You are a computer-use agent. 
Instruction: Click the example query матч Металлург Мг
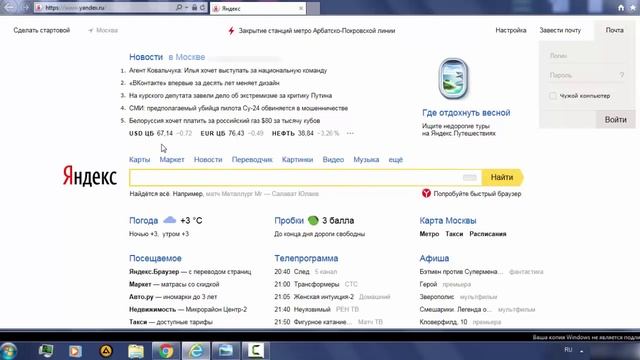(262, 194)
